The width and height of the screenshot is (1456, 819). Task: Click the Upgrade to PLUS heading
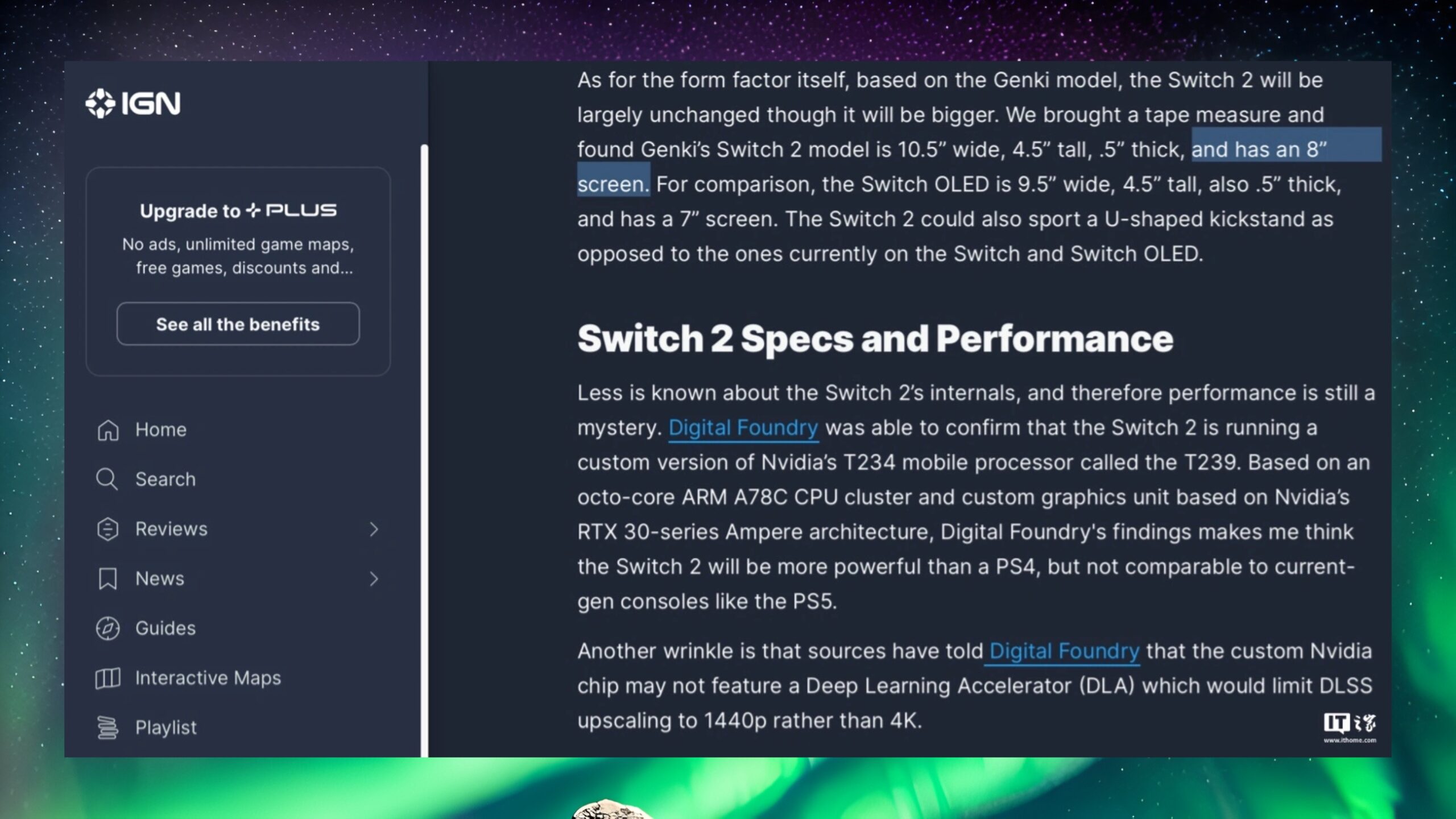[x=238, y=211]
